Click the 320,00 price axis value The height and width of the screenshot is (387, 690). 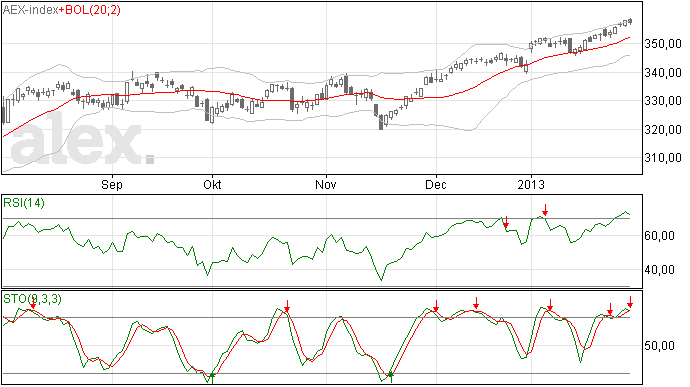click(x=663, y=129)
